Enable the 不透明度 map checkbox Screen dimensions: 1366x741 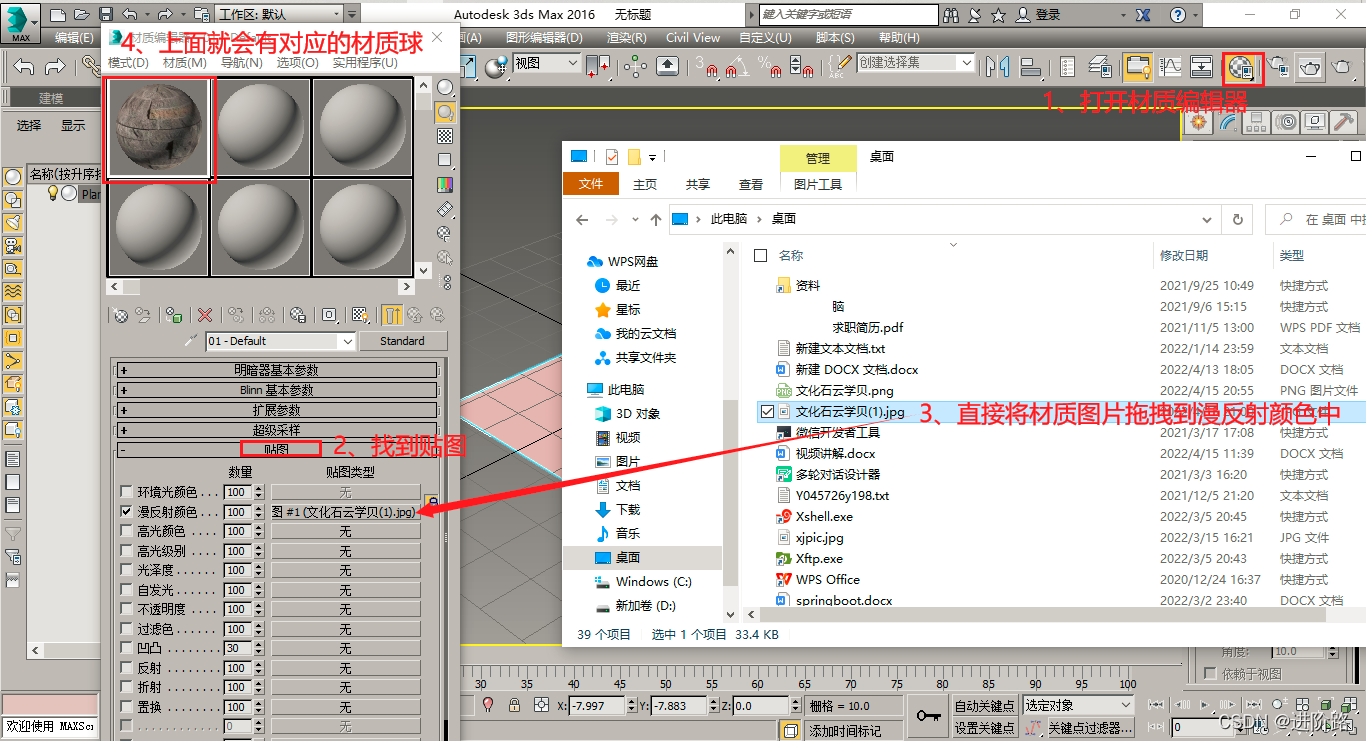pos(126,609)
